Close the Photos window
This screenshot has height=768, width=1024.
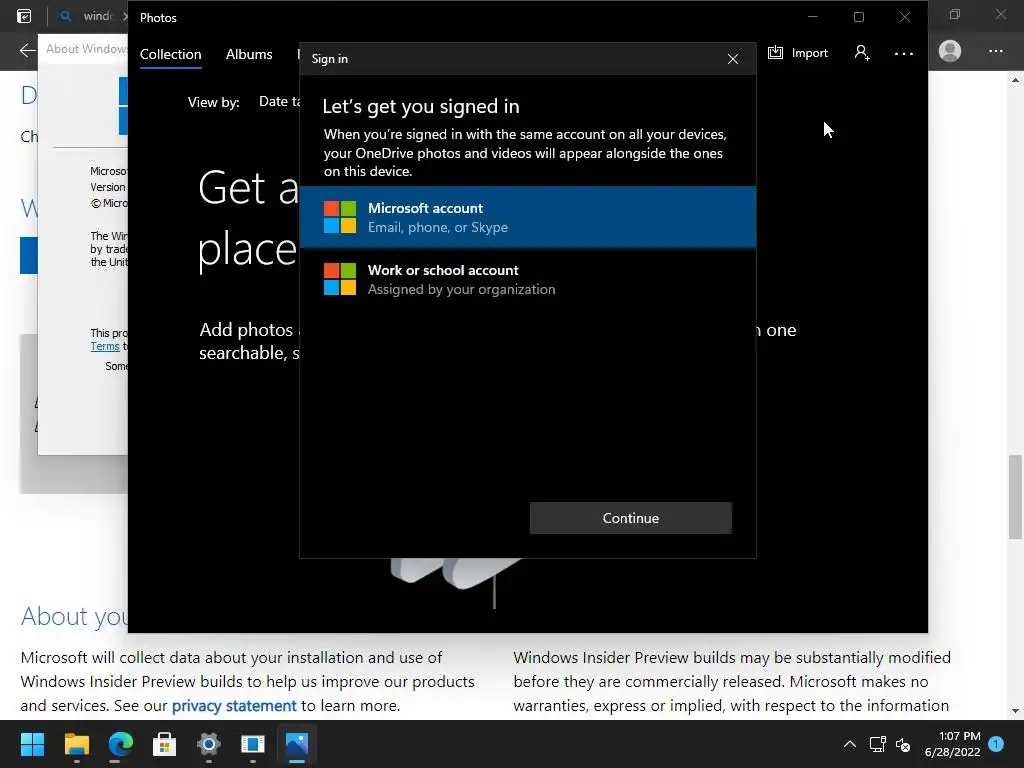point(904,17)
